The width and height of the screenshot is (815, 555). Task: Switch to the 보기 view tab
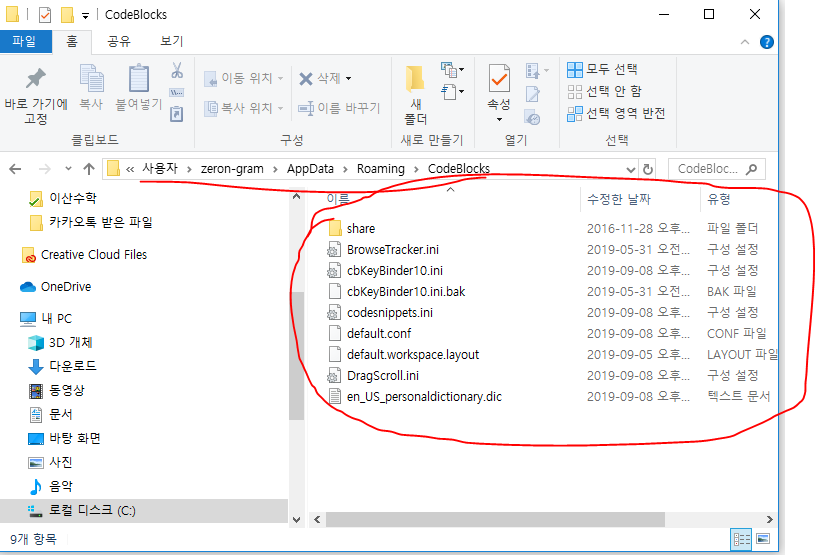(x=172, y=41)
